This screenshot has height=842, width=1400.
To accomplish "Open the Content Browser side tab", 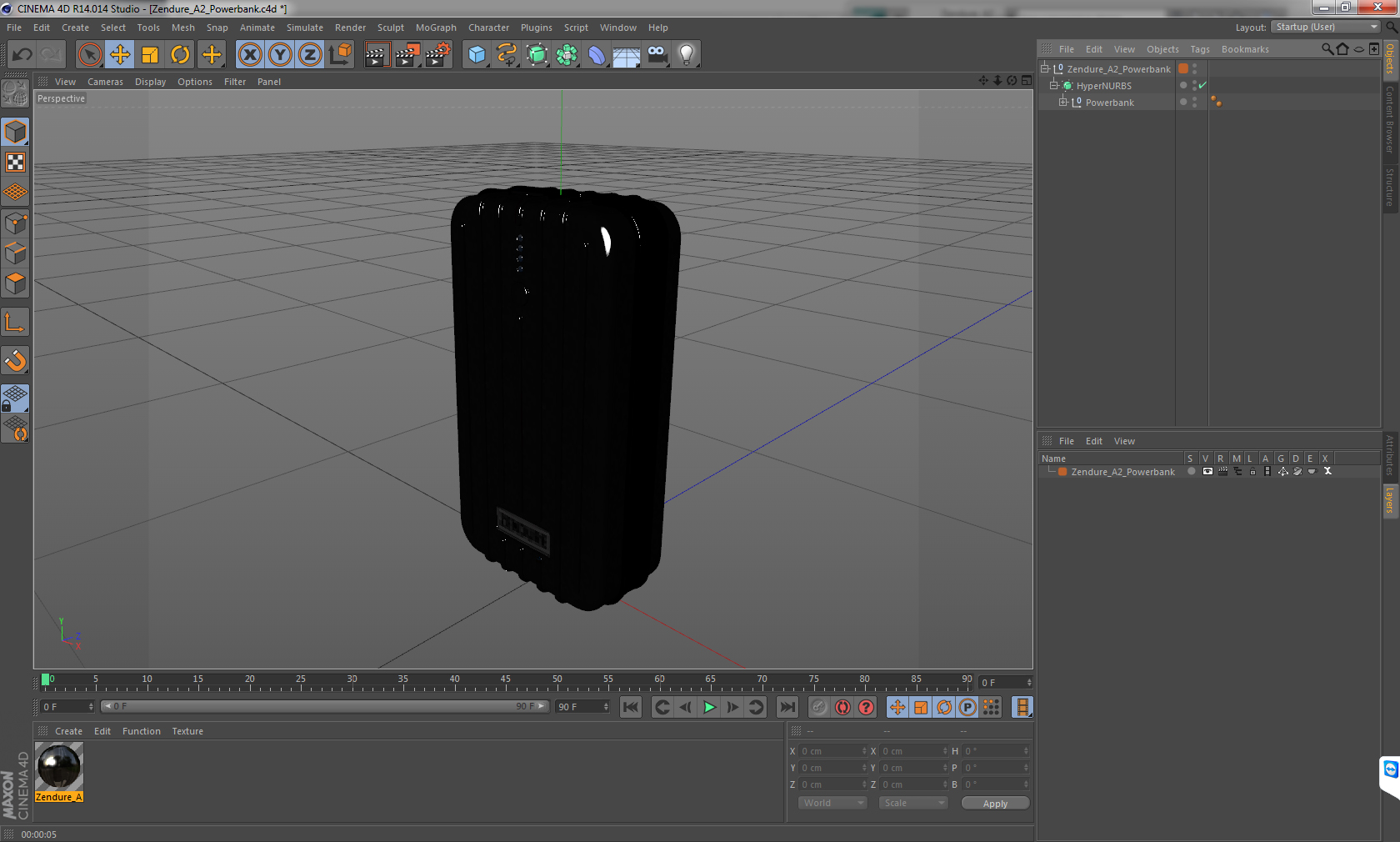I will 1390,119.
